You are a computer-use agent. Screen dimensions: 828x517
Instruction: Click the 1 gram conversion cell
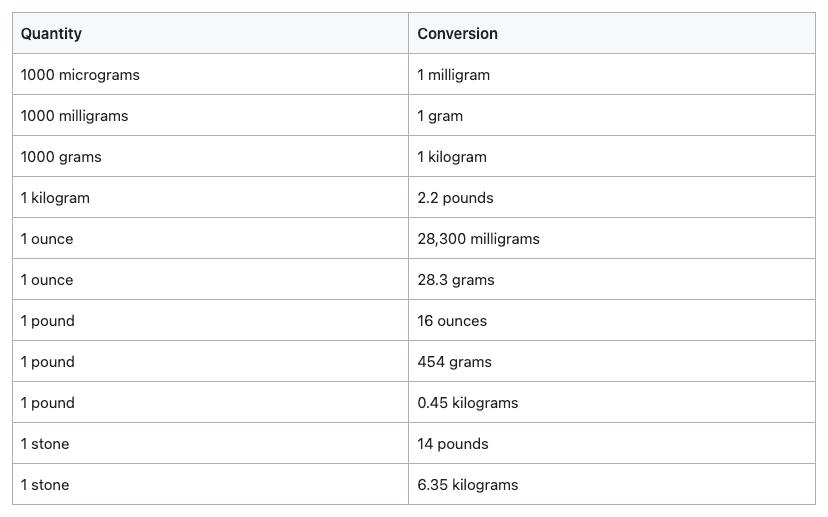tap(611, 115)
